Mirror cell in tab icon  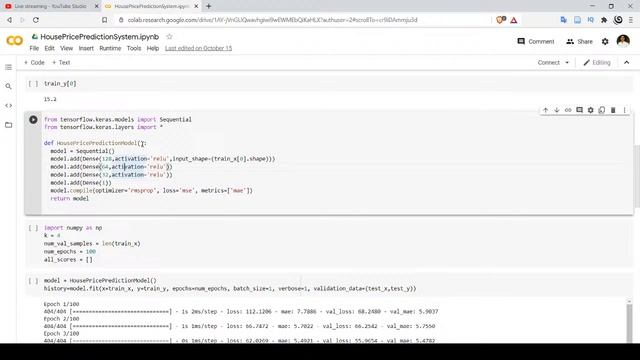pyautogui.click(x=602, y=110)
